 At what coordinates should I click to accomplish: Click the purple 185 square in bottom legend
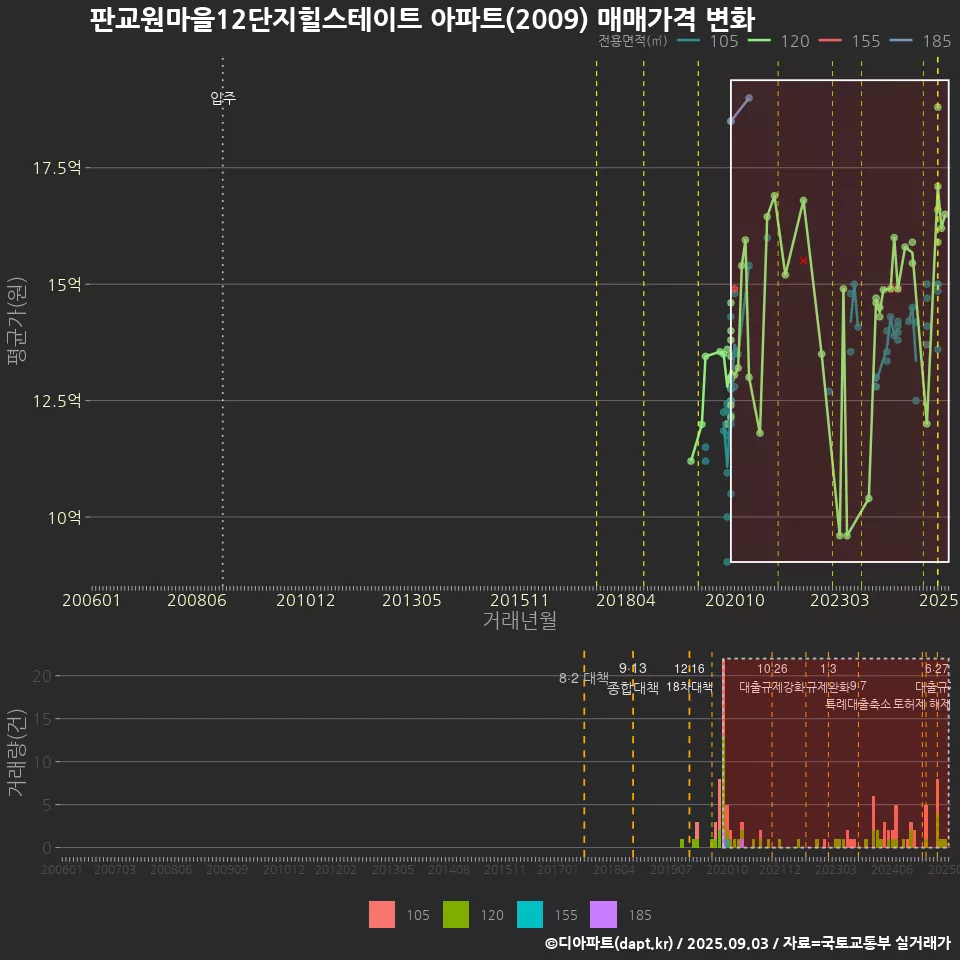[603, 915]
